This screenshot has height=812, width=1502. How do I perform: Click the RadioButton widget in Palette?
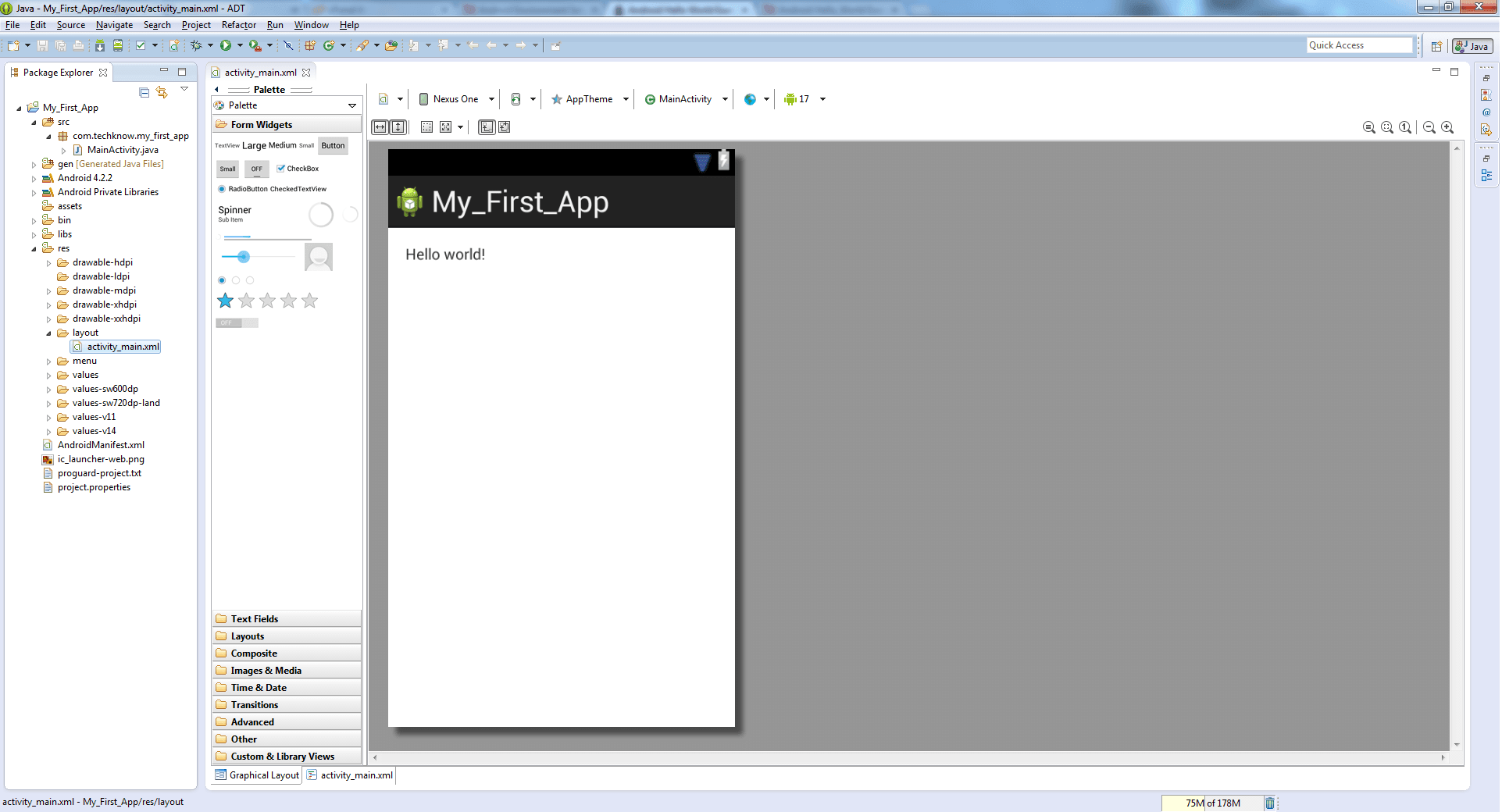242,189
